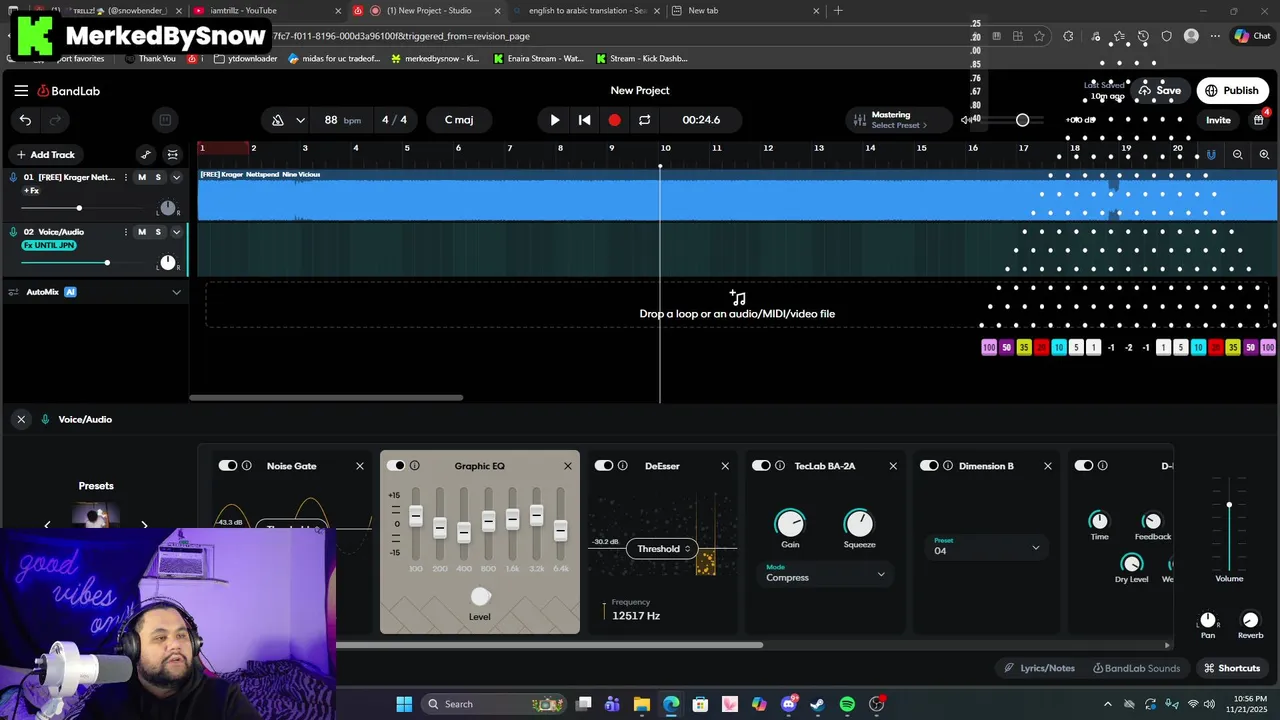The image size is (1280, 720).
Task: Open the Mastering preset selector
Action: click(899, 120)
